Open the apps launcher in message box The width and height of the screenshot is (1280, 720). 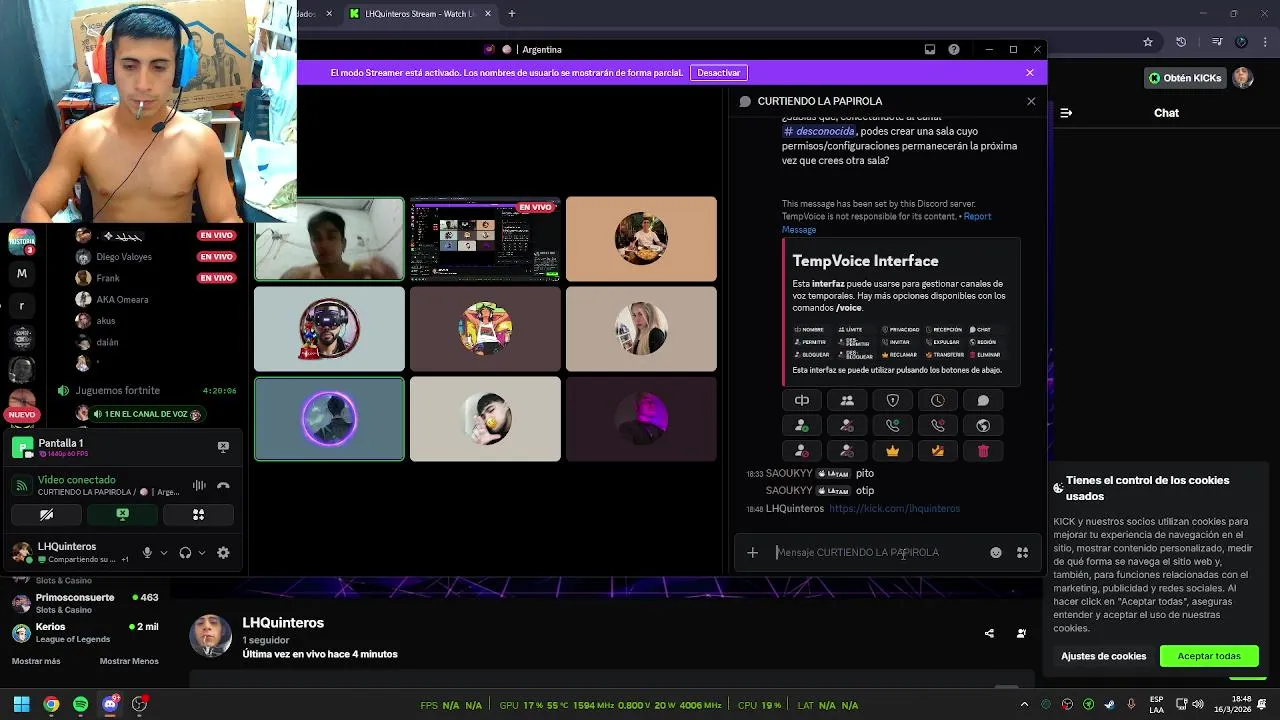click(x=1022, y=553)
